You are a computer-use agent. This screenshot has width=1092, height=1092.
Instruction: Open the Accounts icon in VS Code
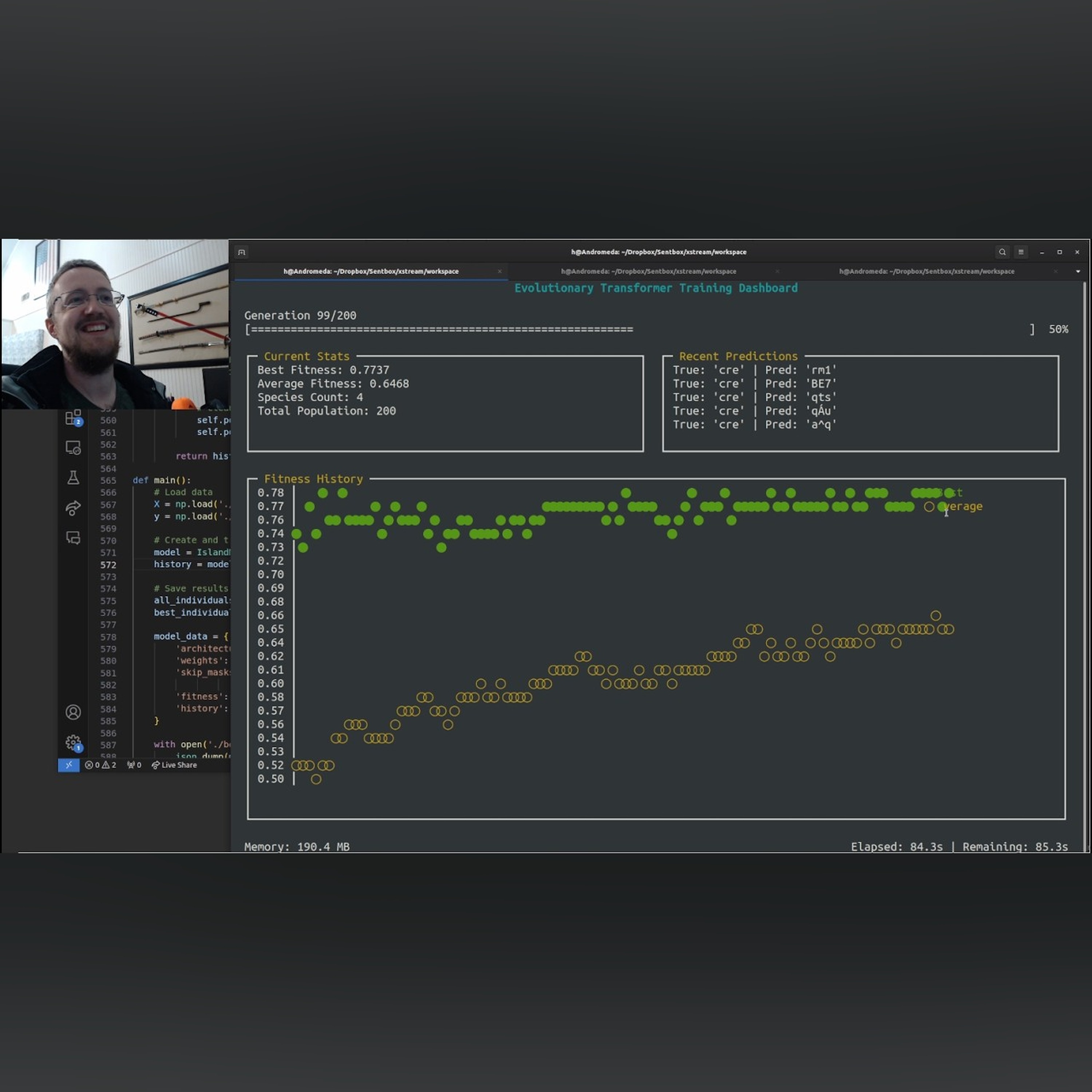pos(73,712)
